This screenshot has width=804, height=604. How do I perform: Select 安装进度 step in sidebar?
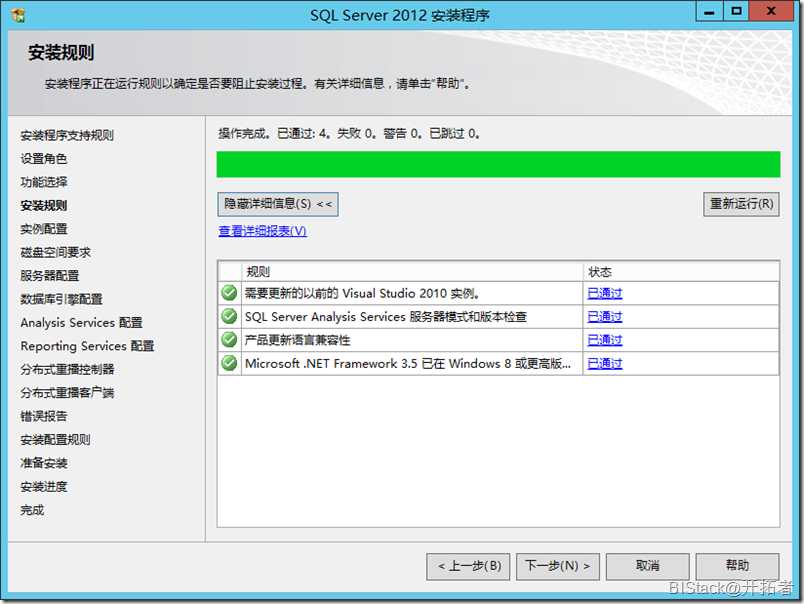click(x=44, y=487)
